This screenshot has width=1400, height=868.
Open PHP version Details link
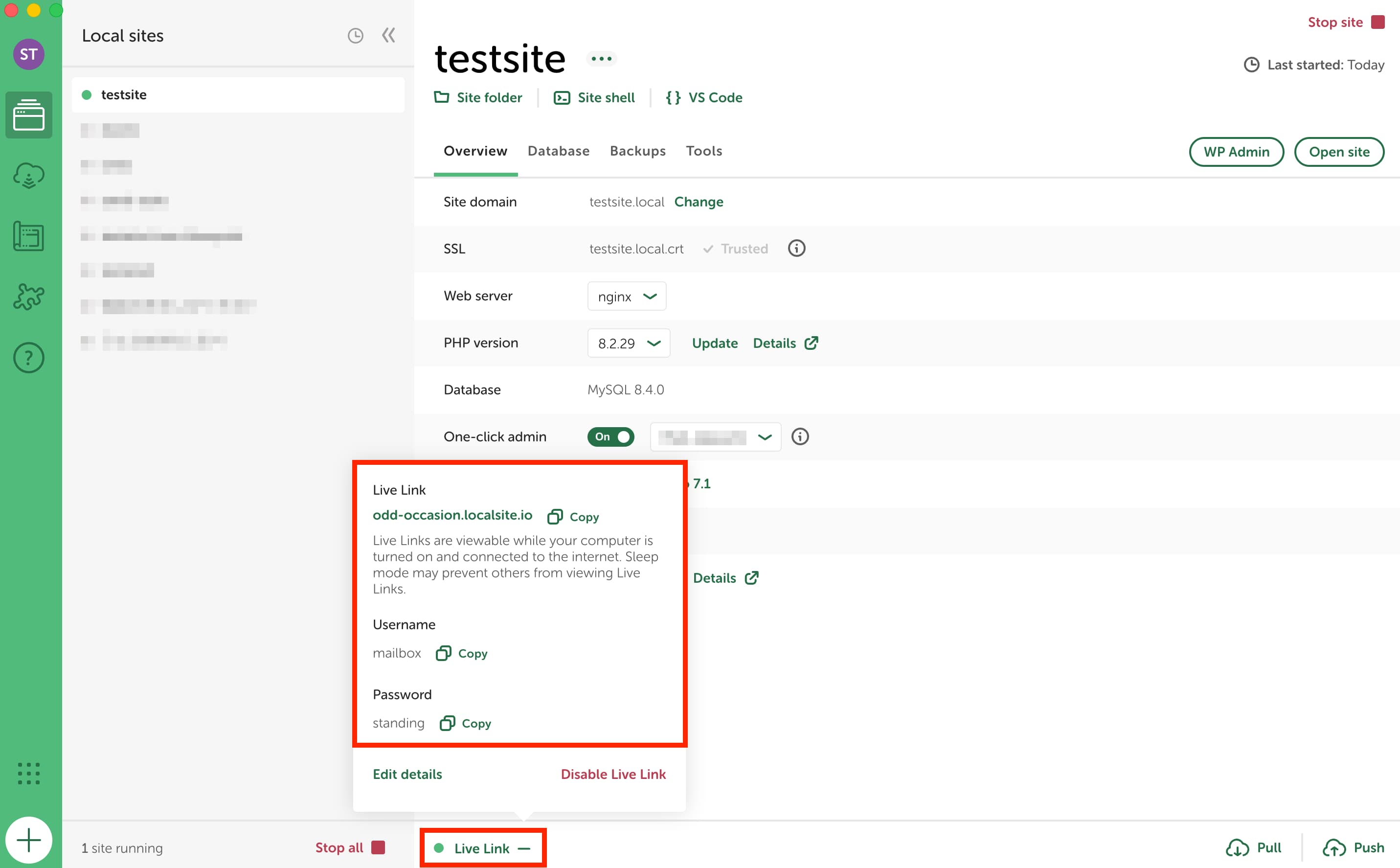coord(786,343)
